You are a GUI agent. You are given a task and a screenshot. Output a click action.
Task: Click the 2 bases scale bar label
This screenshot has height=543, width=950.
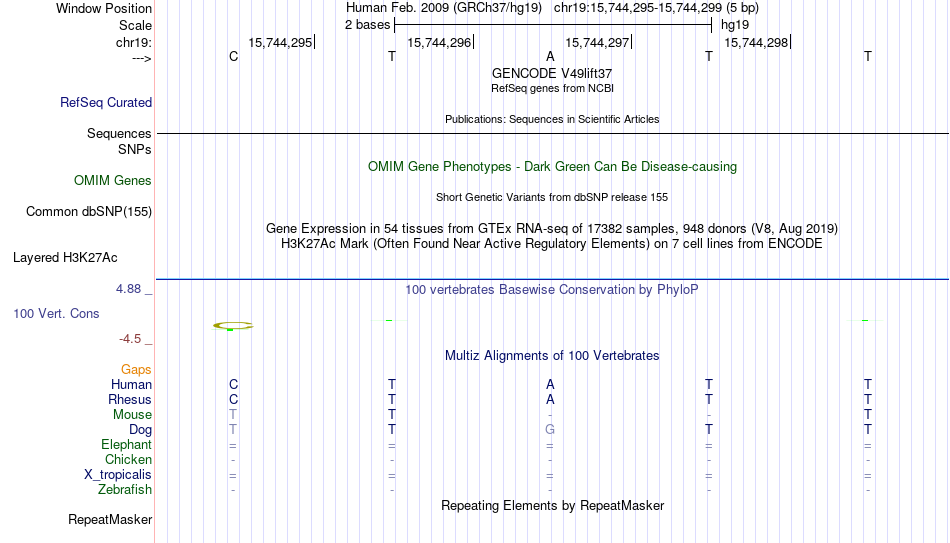click(368, 25)
